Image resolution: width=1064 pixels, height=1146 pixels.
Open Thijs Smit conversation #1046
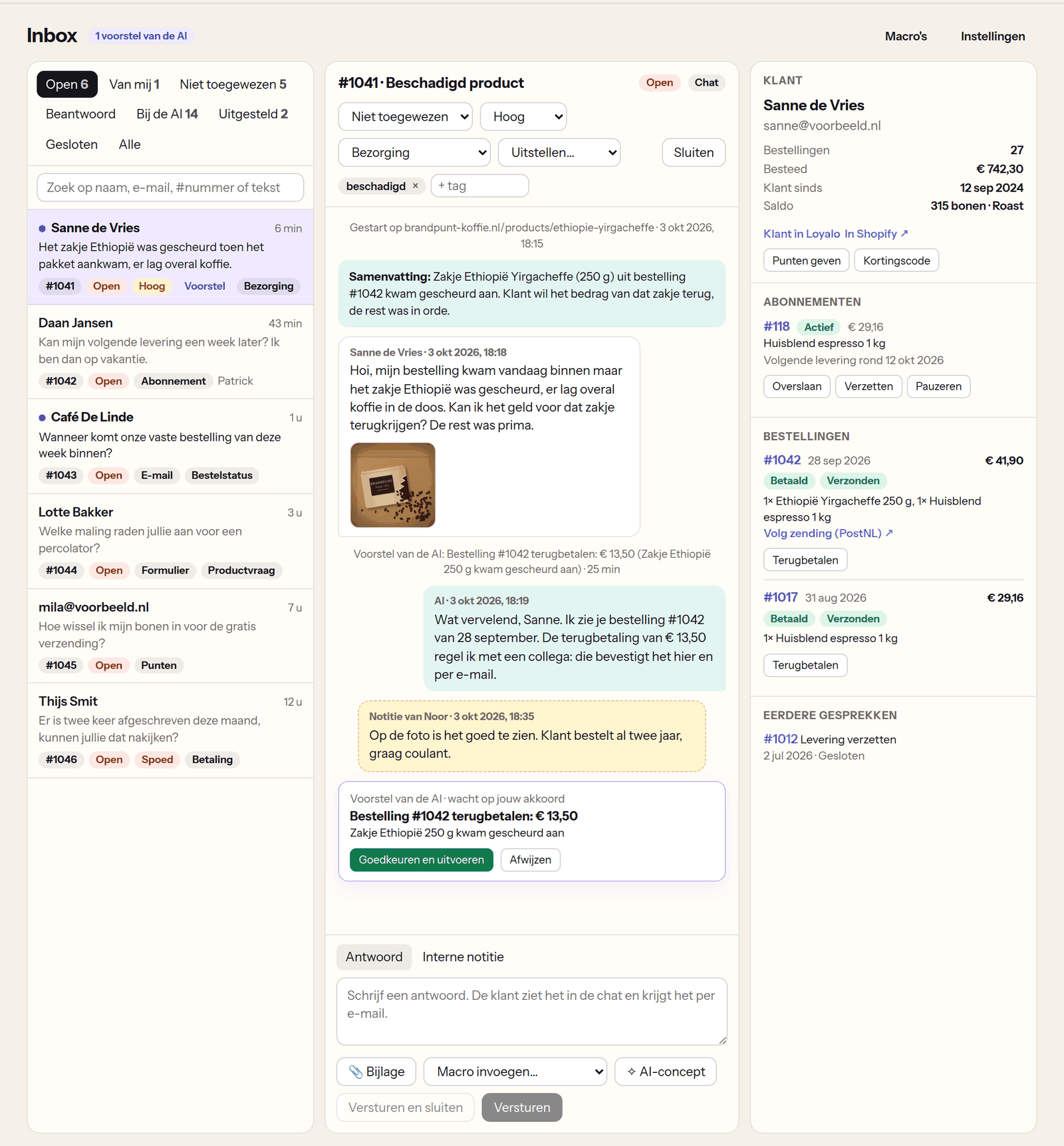[x=170, y=731]
